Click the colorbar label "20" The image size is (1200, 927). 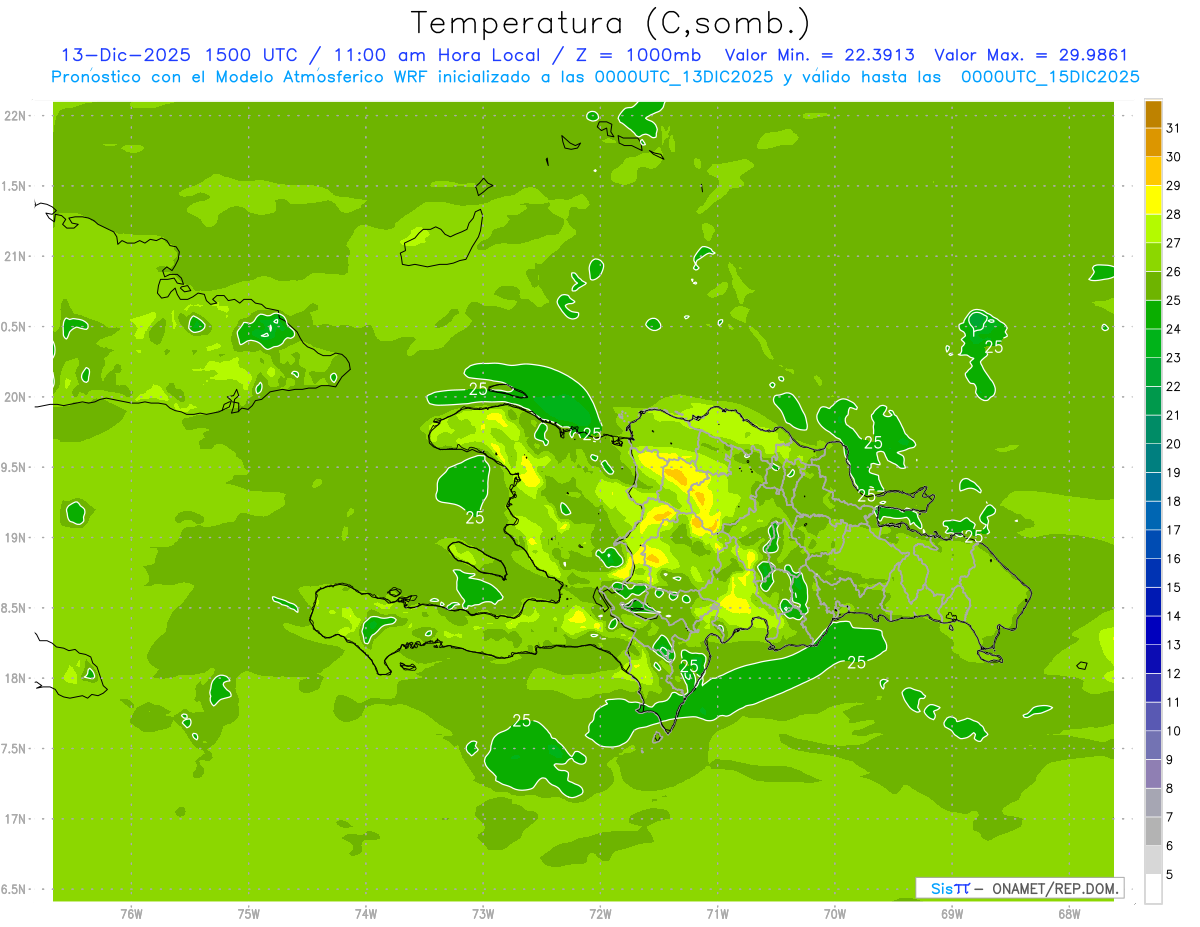pyautogui.click(x=1174, y=444)
